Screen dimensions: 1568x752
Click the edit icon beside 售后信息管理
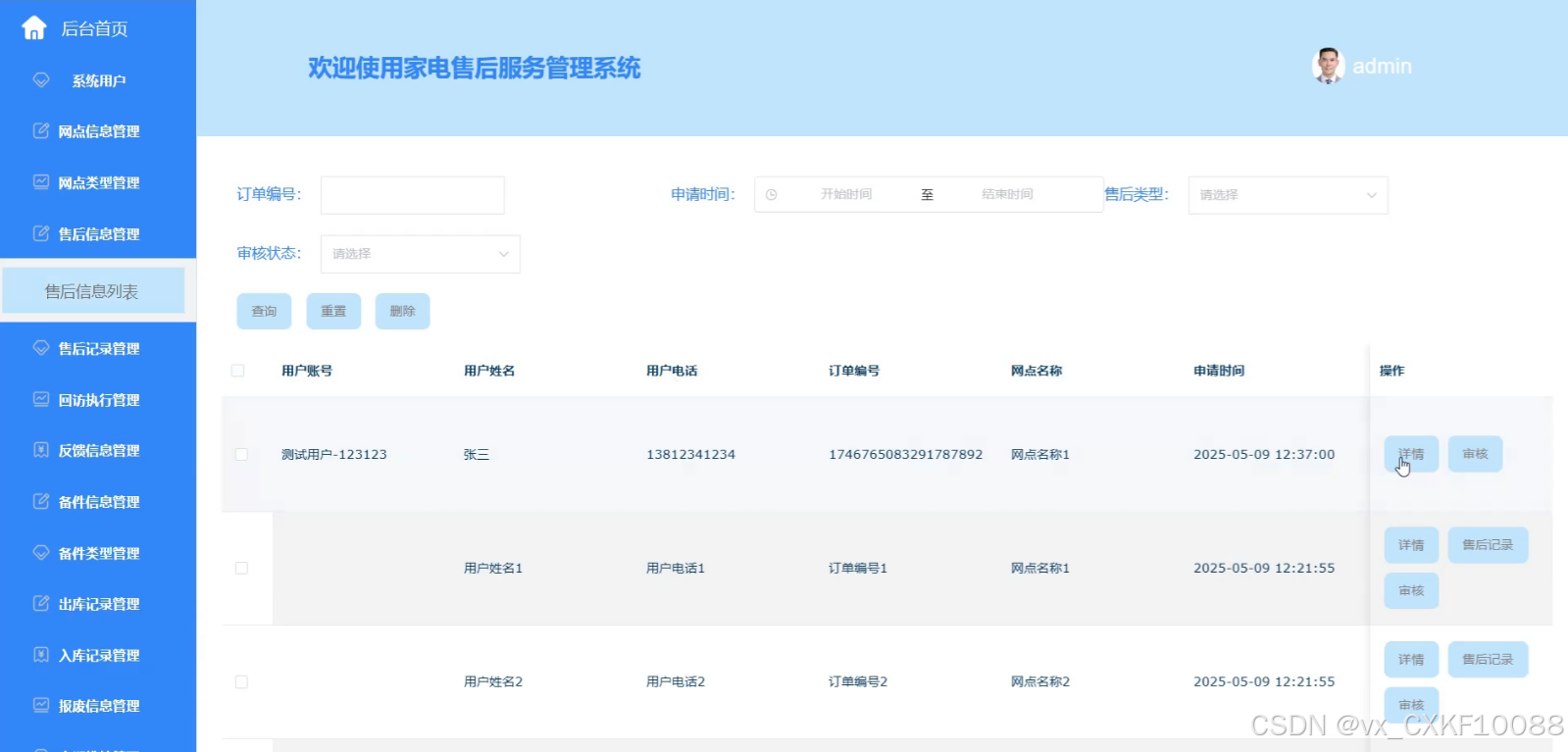pos(41,233)
